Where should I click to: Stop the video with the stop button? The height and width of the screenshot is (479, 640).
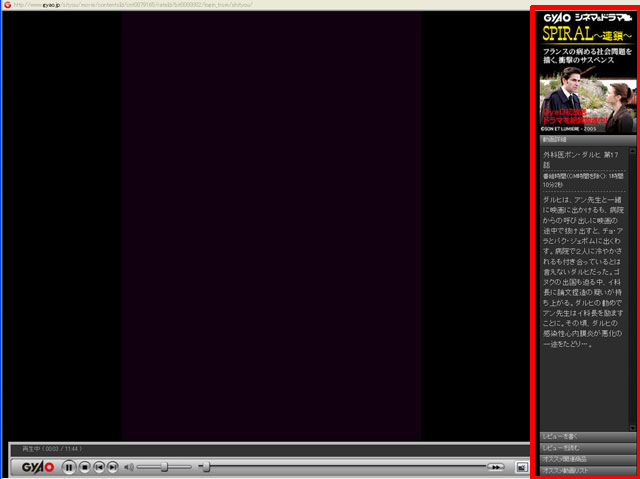pyautogui.click(x=84, y=467)
